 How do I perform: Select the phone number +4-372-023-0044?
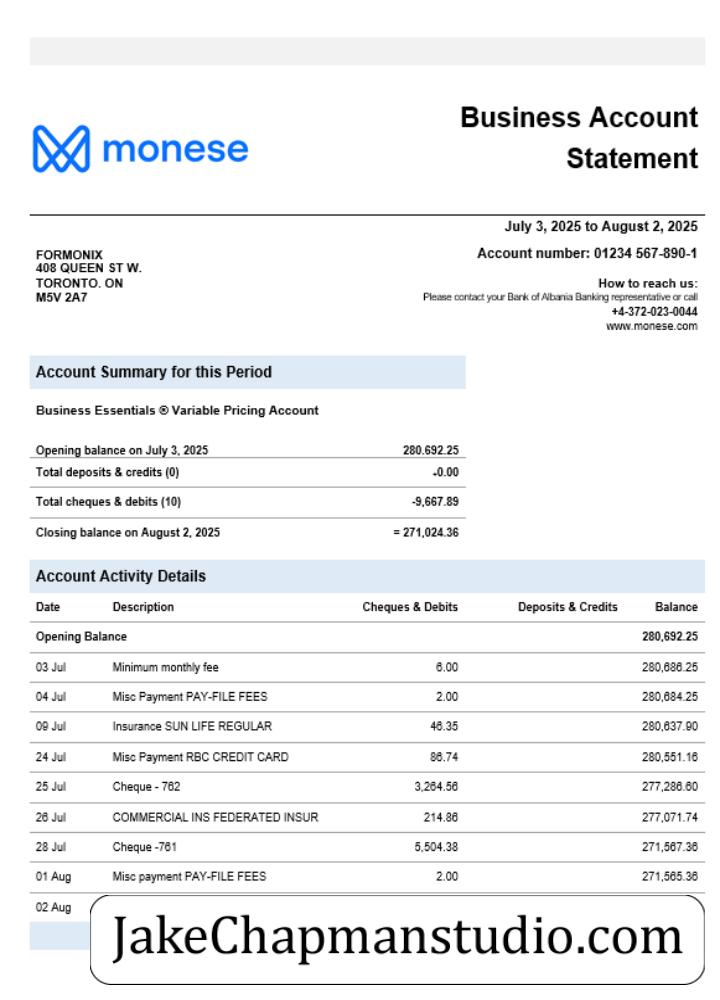tap(654, 312)
